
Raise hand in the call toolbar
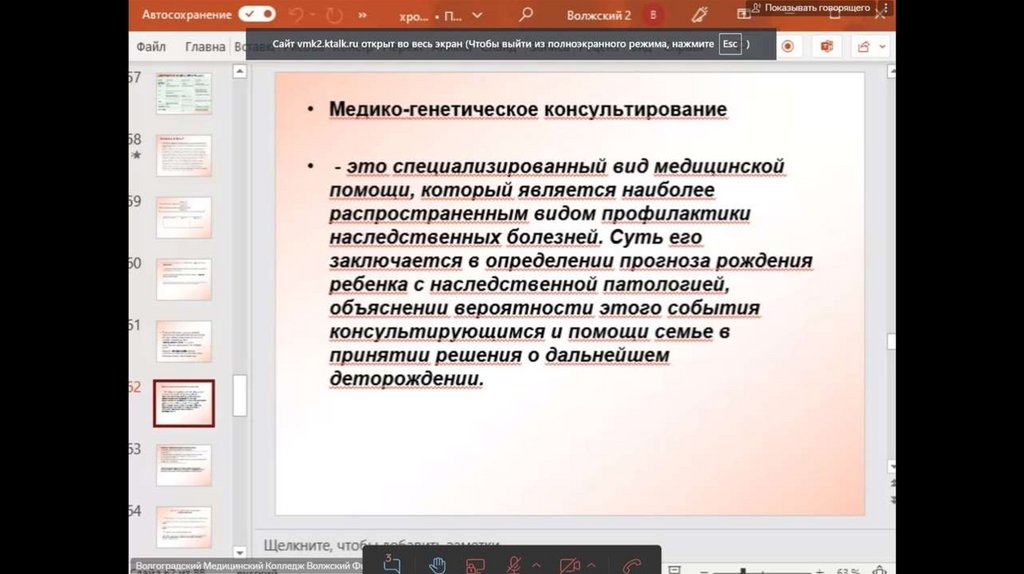coord(437,565)
